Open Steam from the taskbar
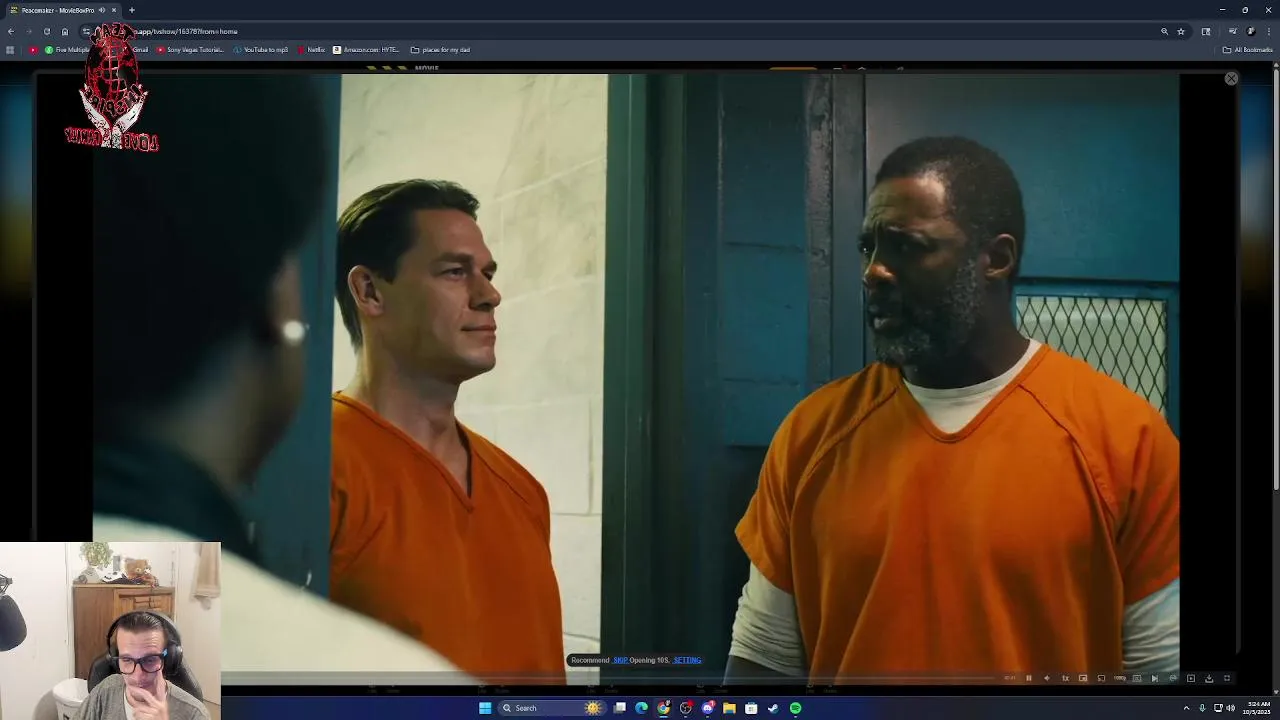 coord(773,708)
